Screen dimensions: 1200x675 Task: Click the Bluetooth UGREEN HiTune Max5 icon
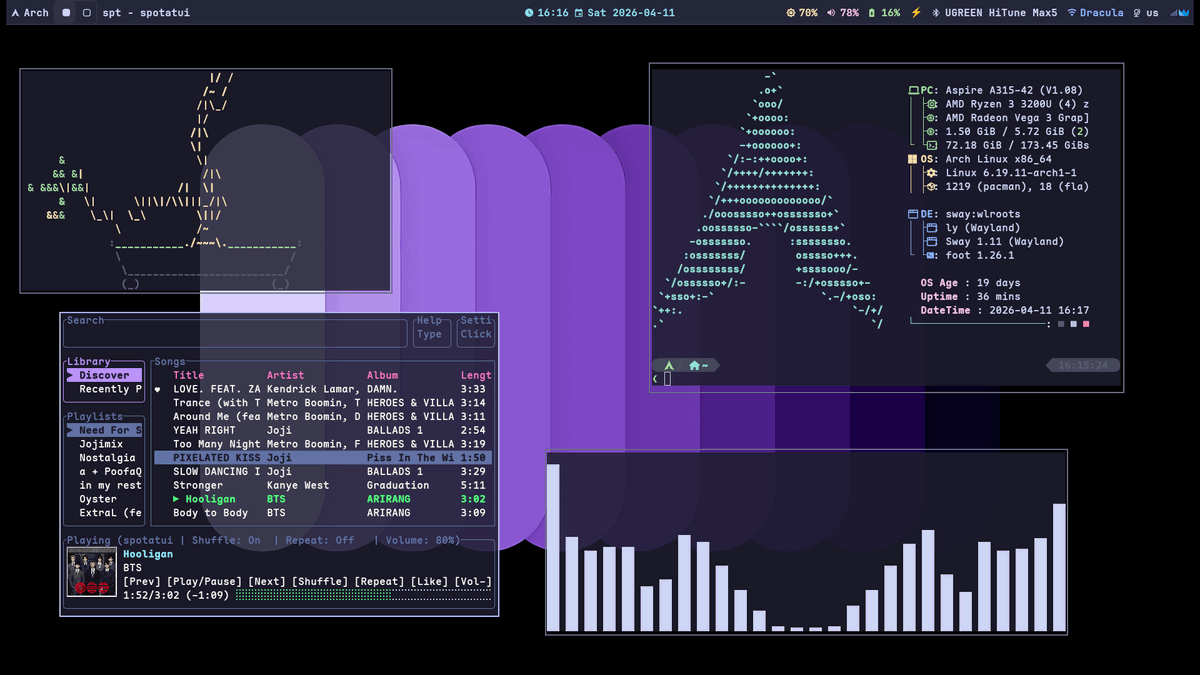click(935, 13)
